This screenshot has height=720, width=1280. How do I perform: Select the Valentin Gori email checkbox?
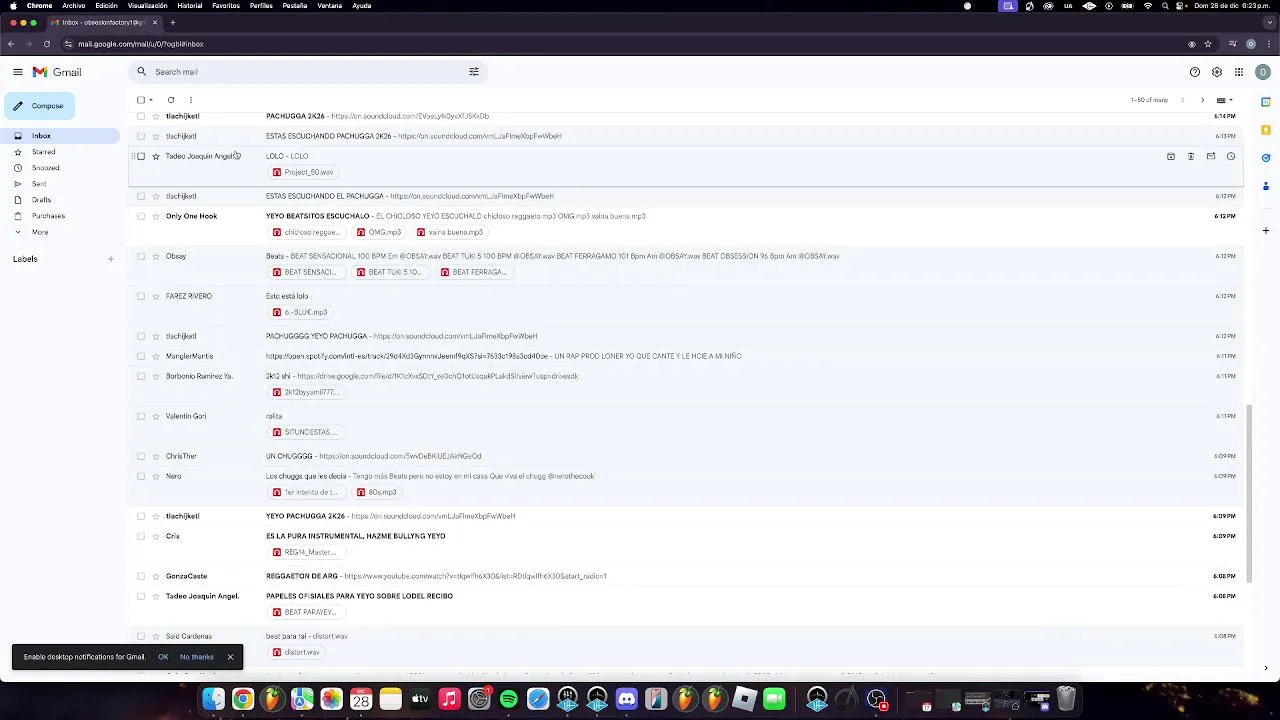pos(141,416)
